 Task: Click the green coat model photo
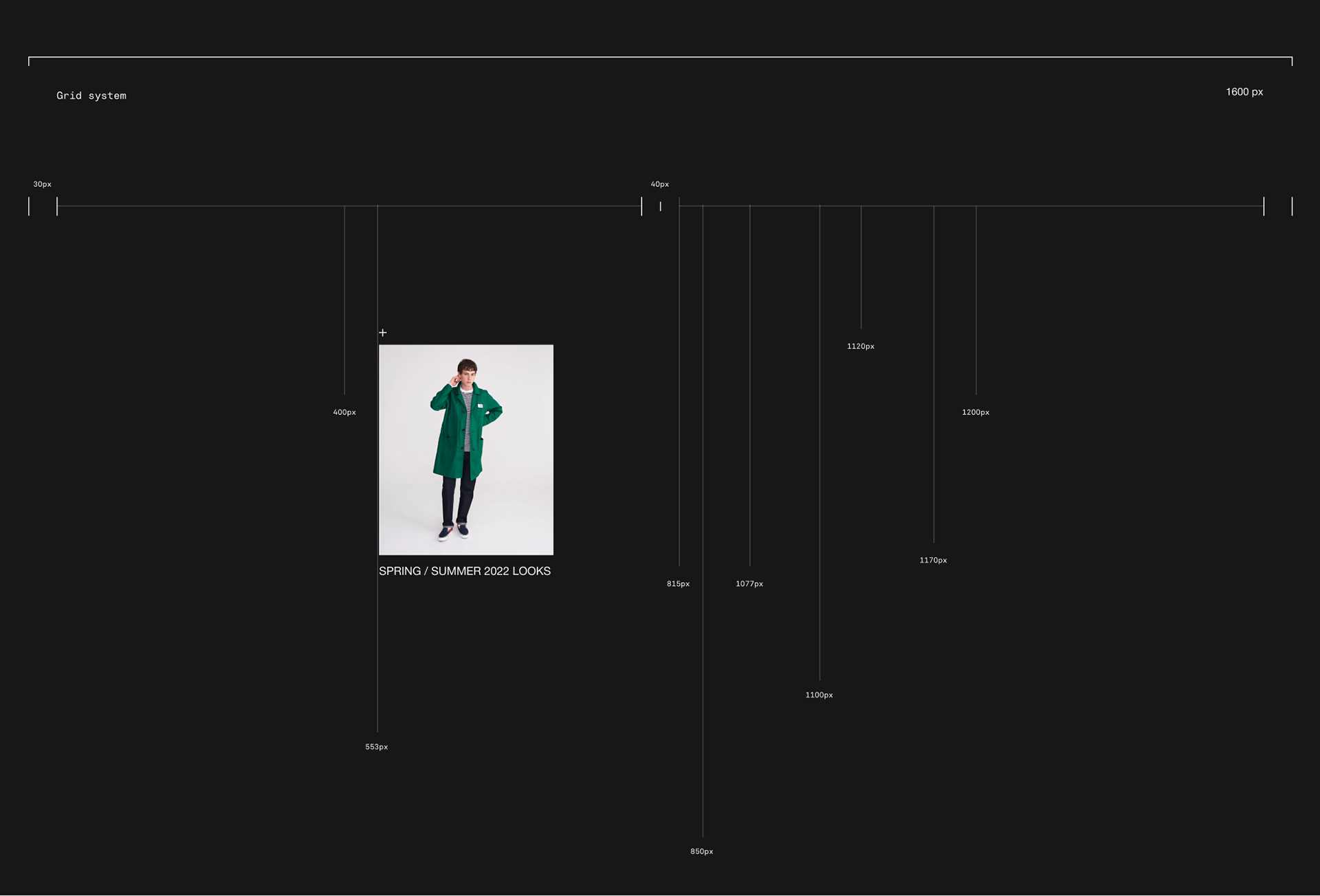pos(466,449)
